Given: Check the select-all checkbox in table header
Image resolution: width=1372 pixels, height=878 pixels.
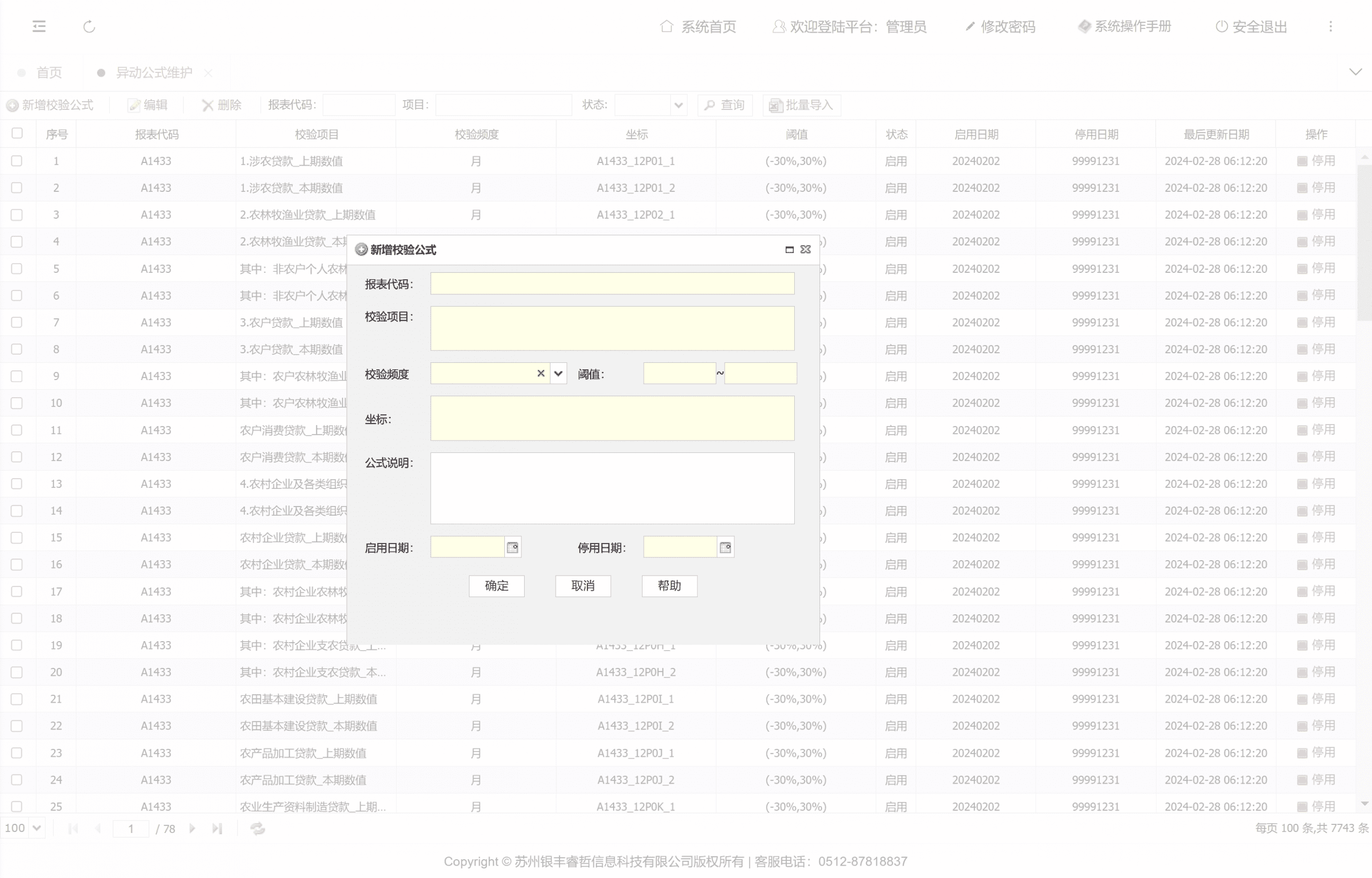Looking at the screenshot, I should click(x=17, y=133).
